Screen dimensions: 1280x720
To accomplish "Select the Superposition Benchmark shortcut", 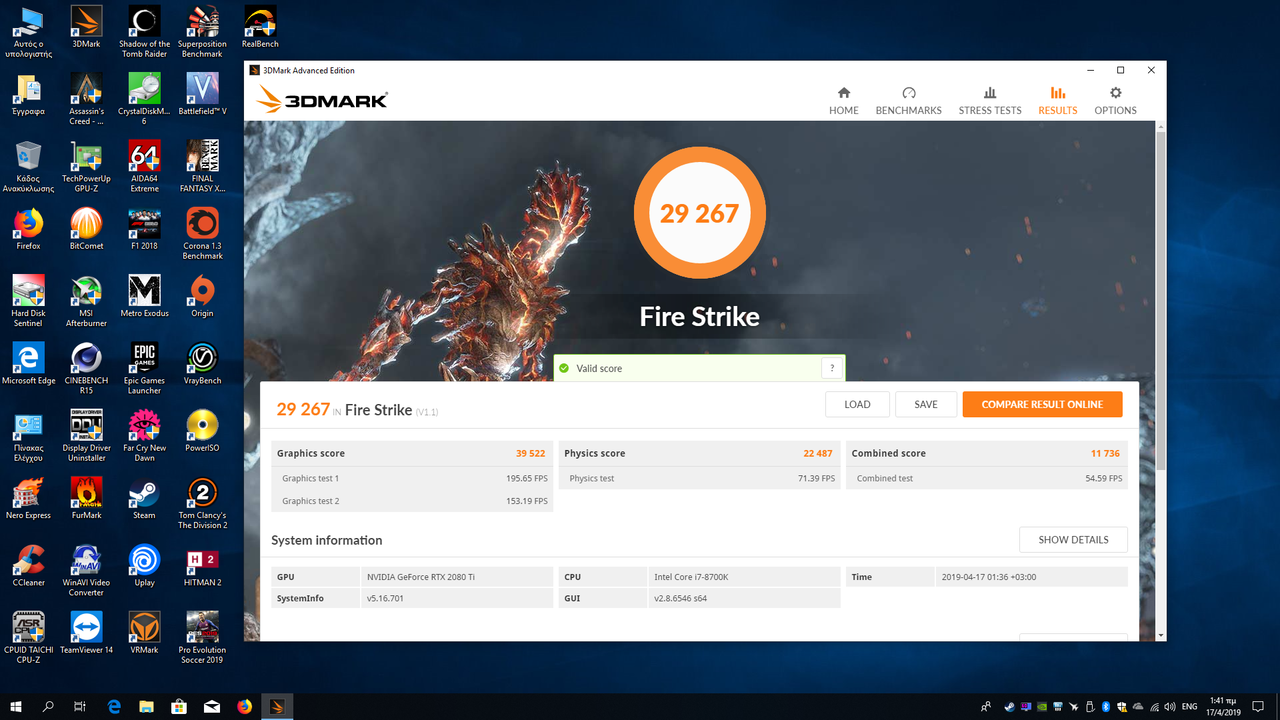I will pos(202,33).
